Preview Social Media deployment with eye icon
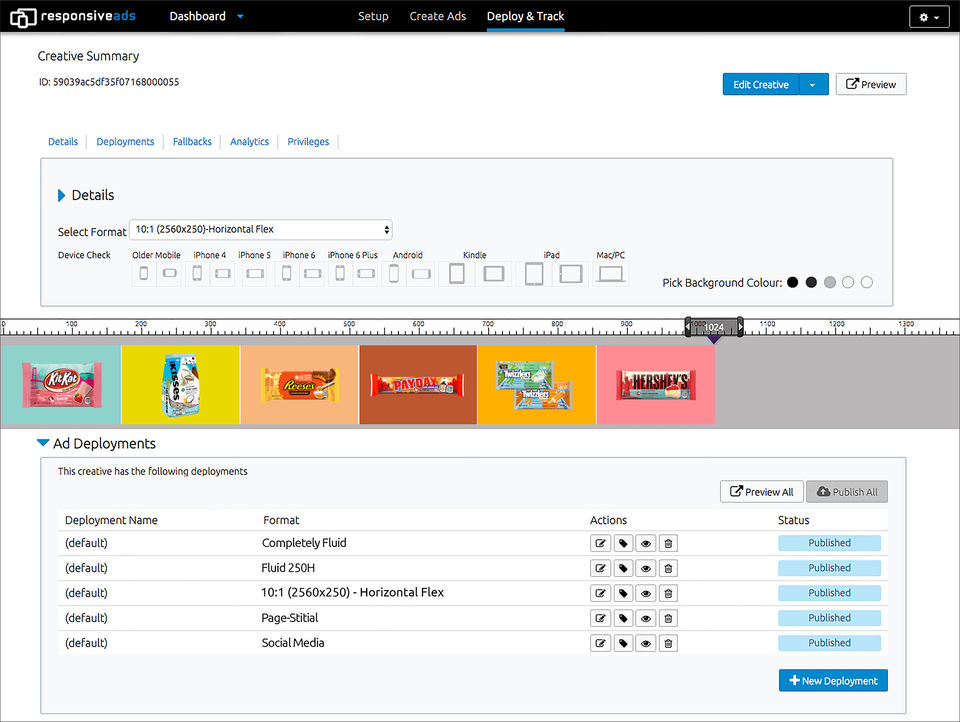Viewport: 960px width, 722px height. [646, 644]
